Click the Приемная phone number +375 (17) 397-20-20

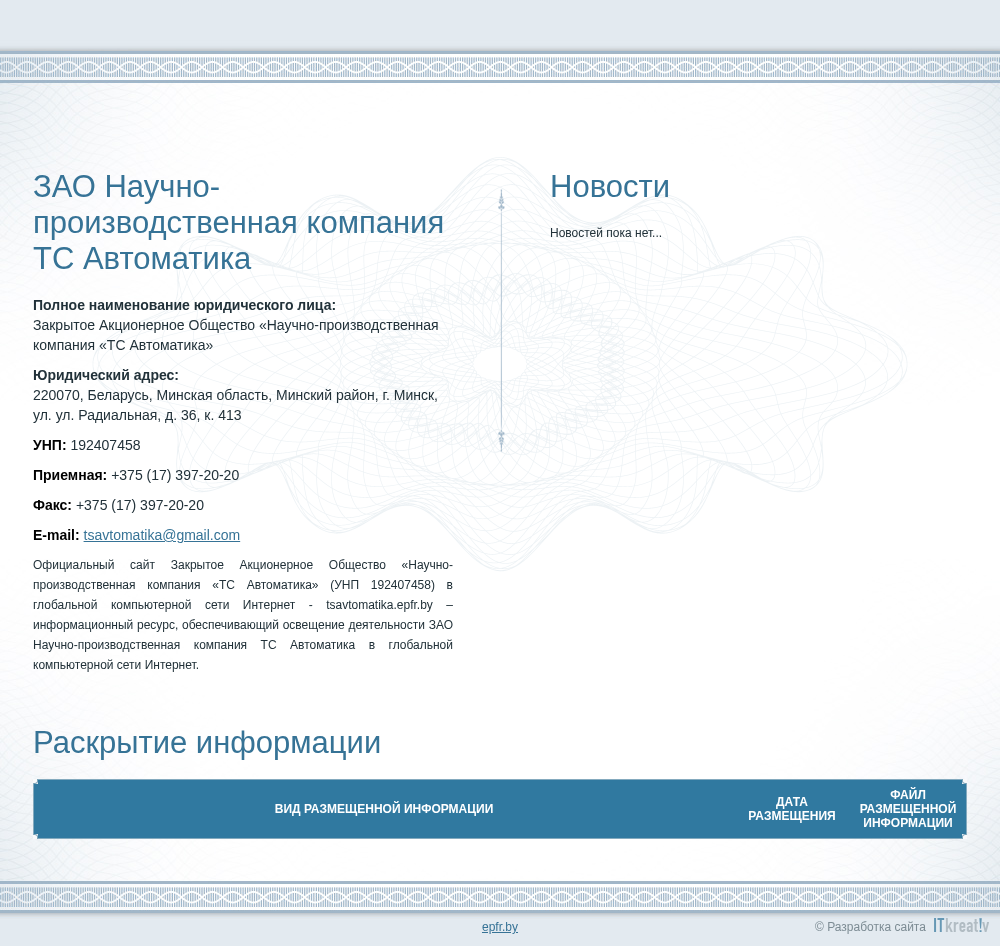point(175,475)
